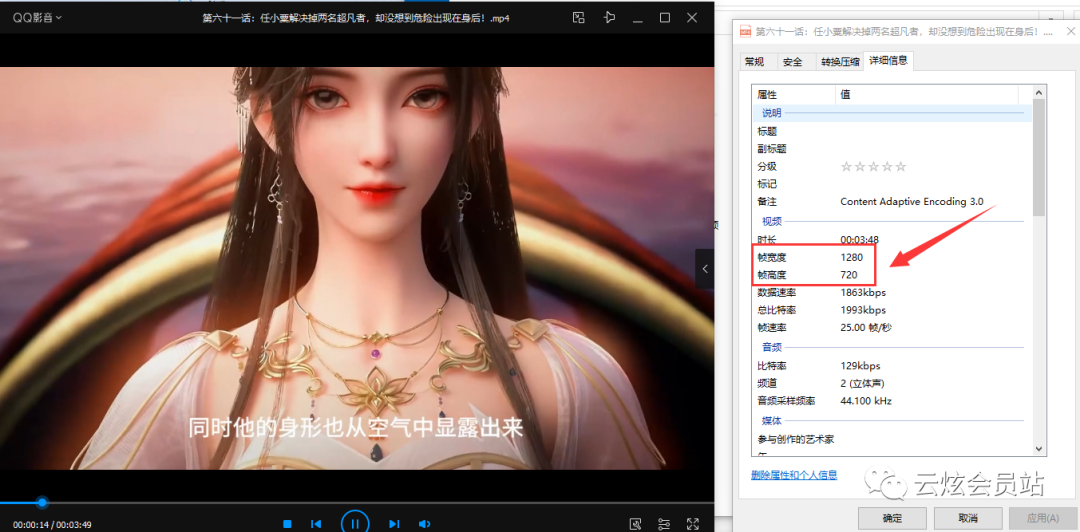Select the 参与创作的艺术家 property row
This screenshot has width=1080, height=532.
tap(893, 439)
